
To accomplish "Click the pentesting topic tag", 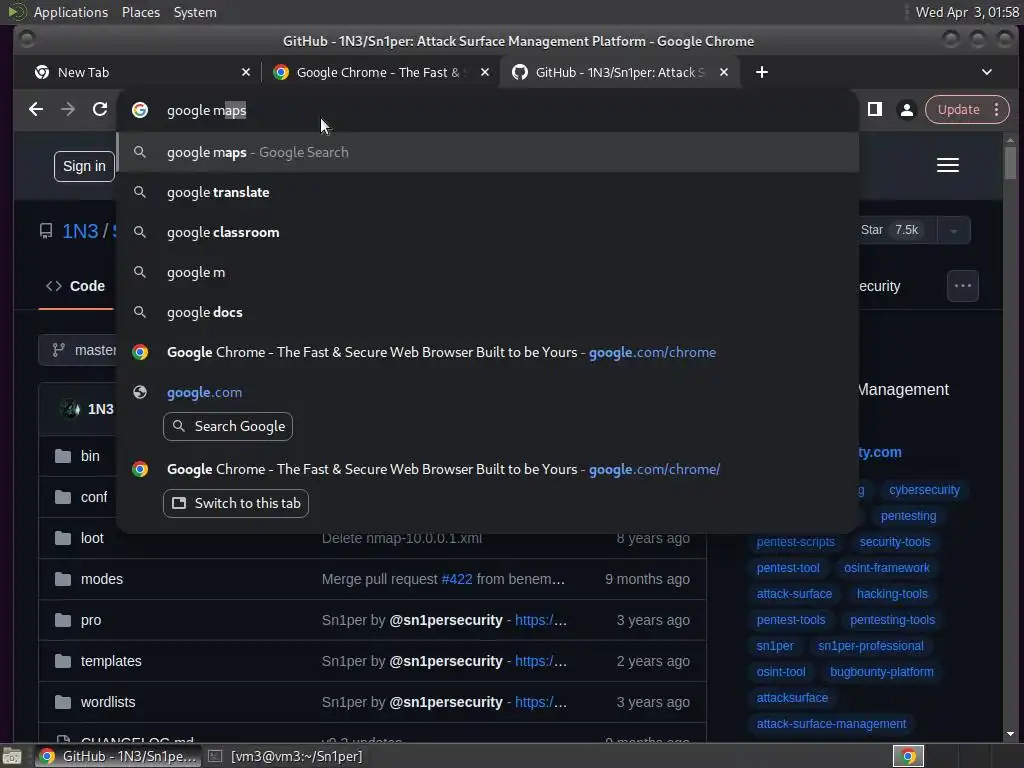I will tap(908, 516).
